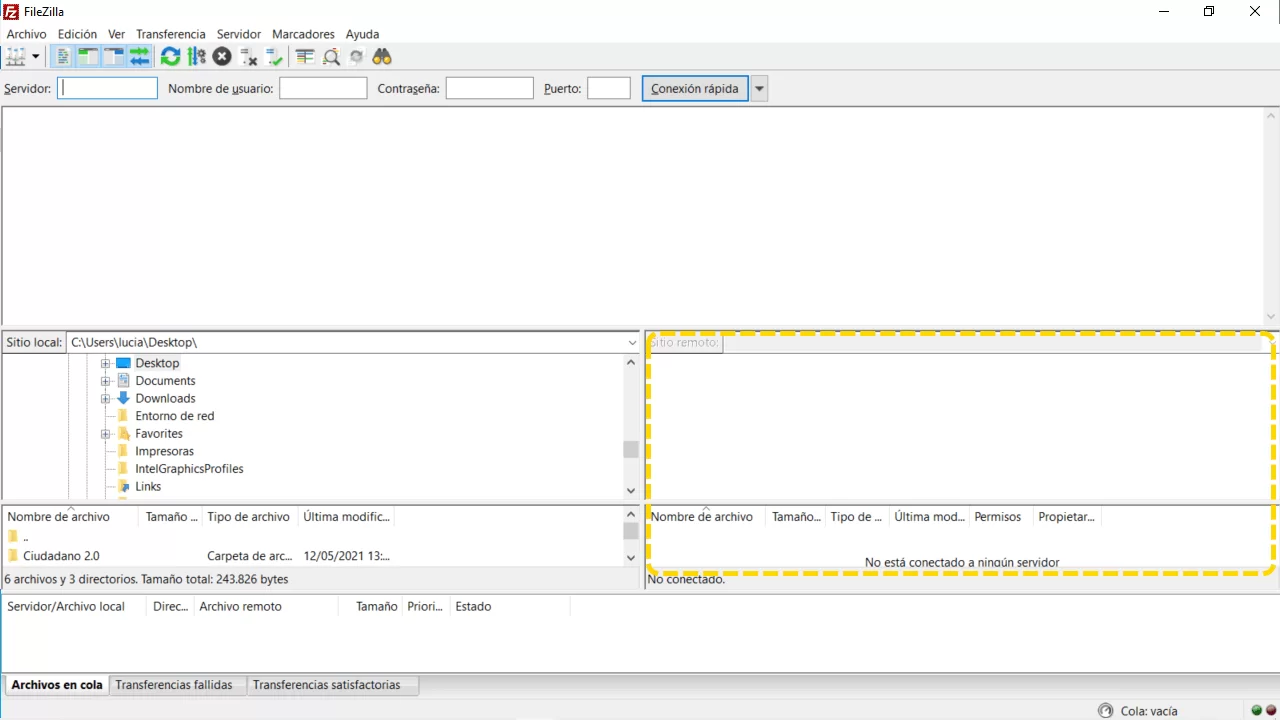Open the Ayuda menu
The height and width of the screenshot is (720, 1280).
point(363,34)
